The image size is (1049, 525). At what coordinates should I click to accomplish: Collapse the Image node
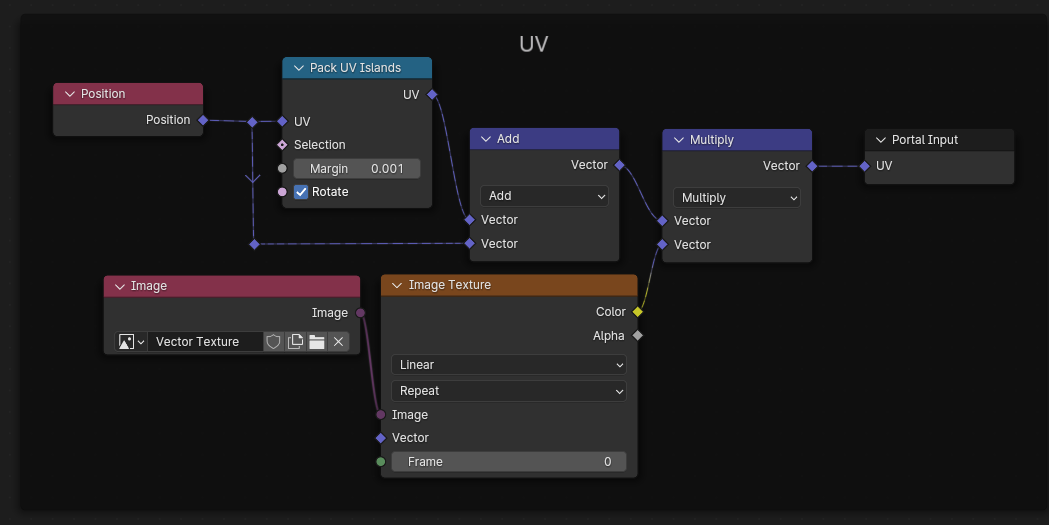(x=120, y=286)
